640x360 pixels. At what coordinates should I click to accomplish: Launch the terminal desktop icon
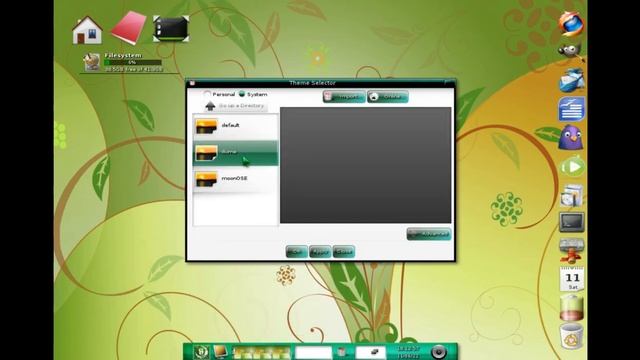click(171, 29)
